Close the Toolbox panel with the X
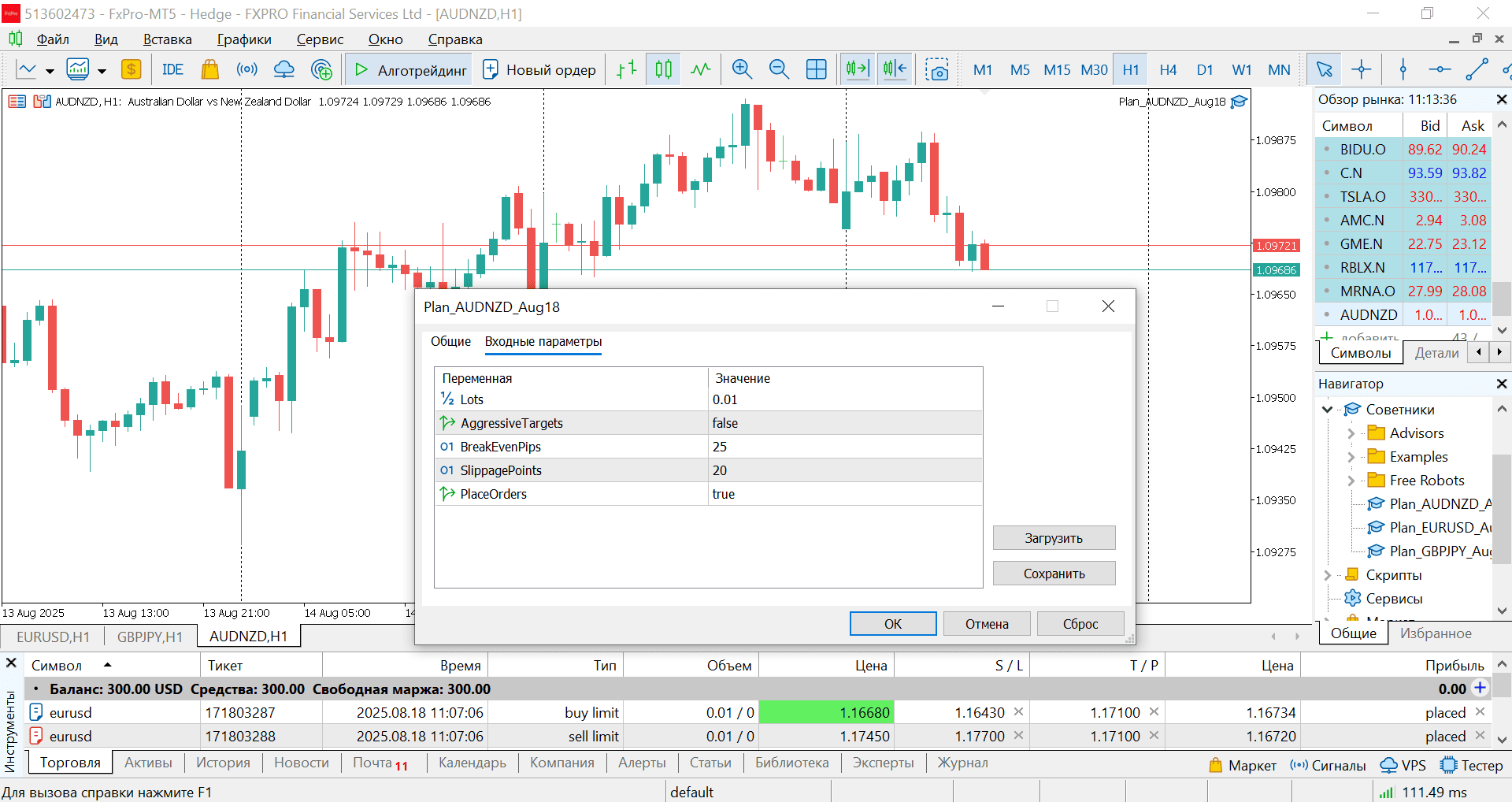The width and height of the screenshot is (1512, 802). coord(11,663)
